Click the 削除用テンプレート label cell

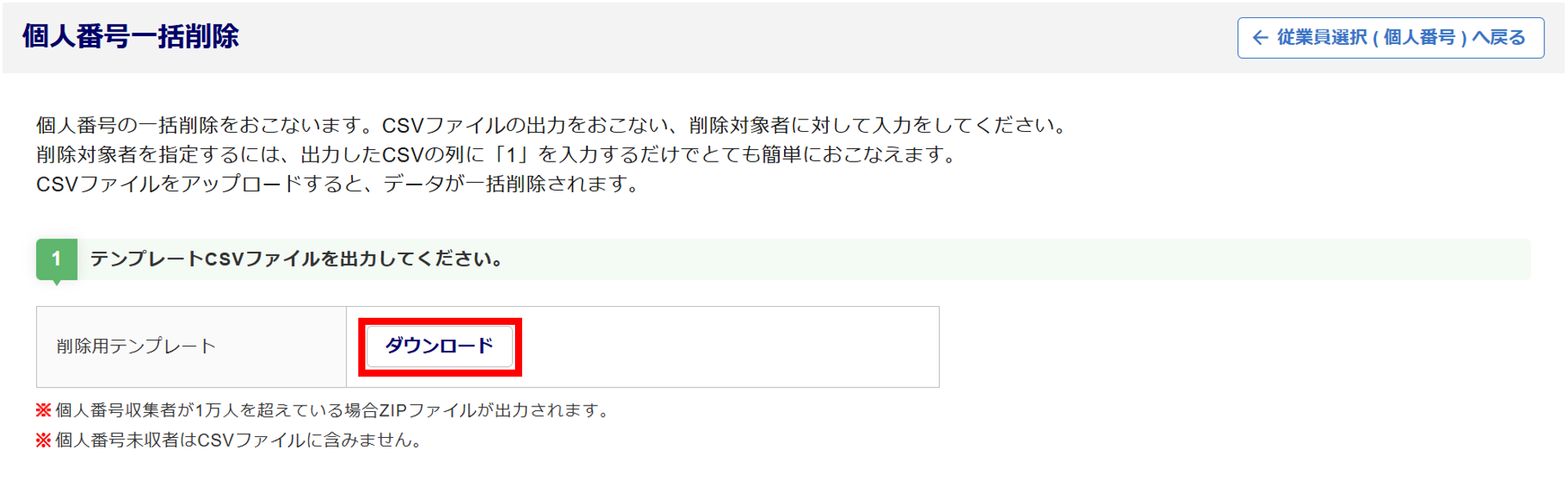(136, 346)
